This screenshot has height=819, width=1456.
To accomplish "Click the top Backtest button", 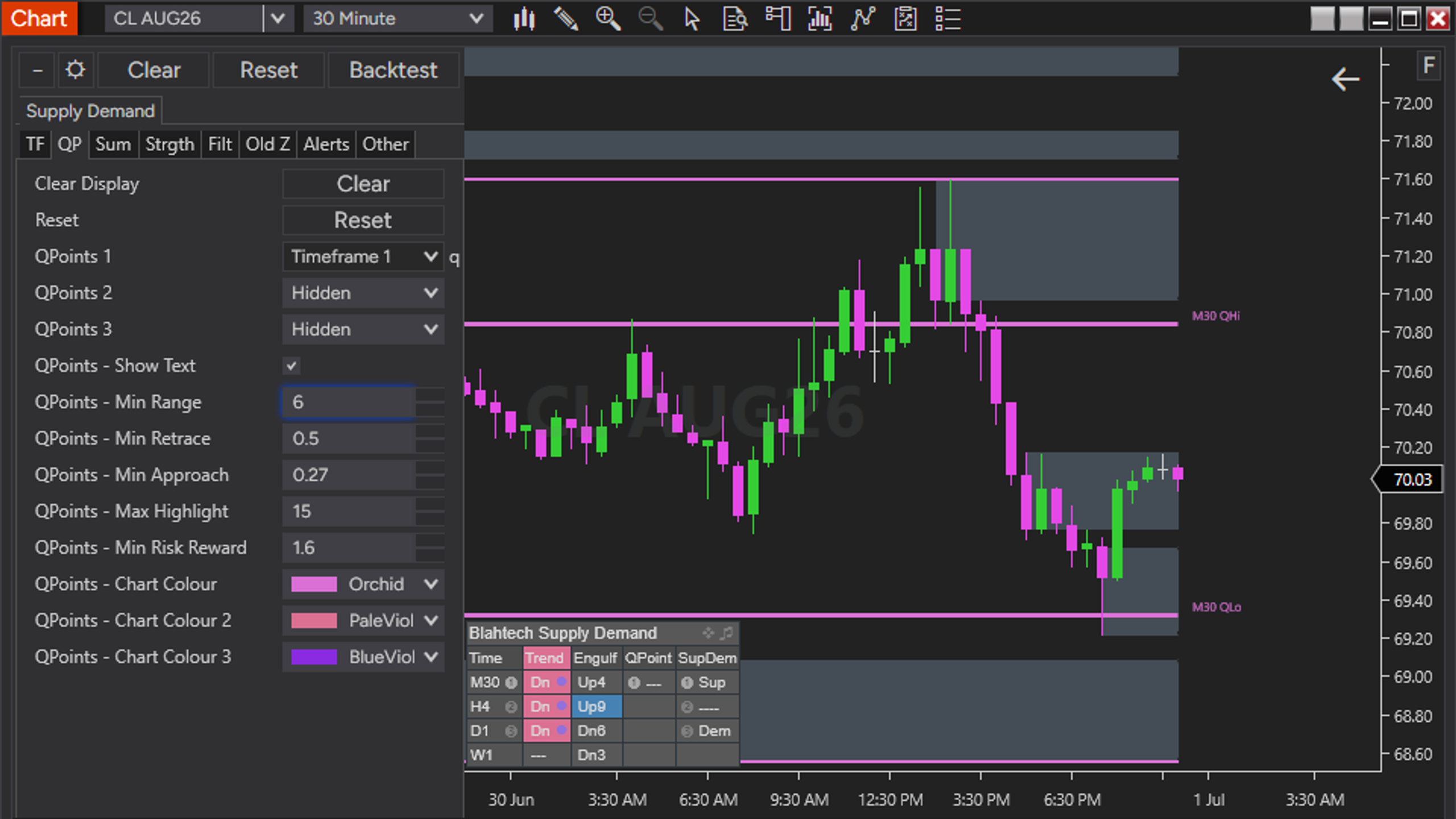I will pyautogui.click(x=393, y=71).
